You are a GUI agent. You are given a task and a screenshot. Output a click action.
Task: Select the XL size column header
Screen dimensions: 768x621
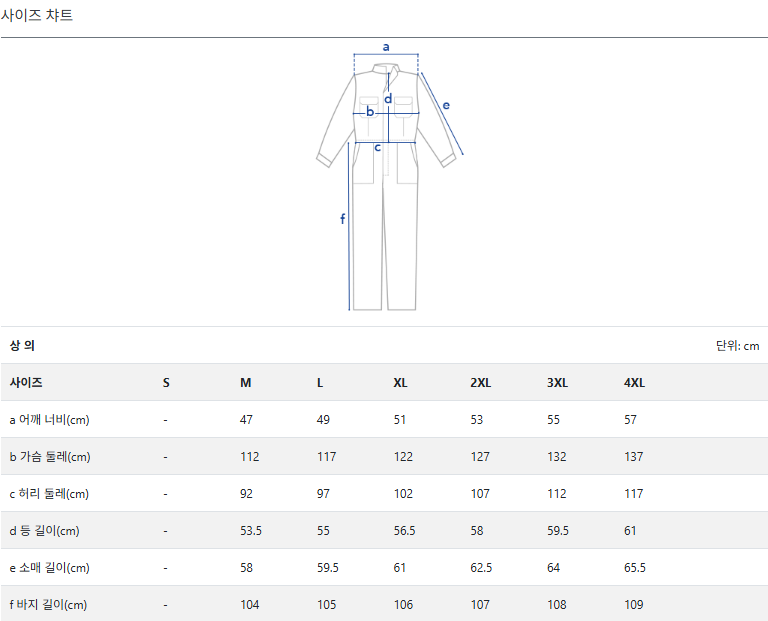(x=400, y=383)
